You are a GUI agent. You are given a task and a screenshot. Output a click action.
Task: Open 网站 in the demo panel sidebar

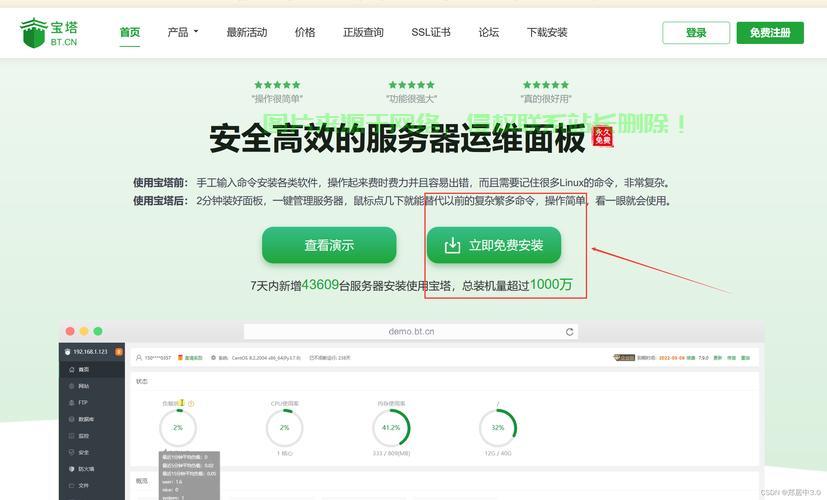point(92,386)
